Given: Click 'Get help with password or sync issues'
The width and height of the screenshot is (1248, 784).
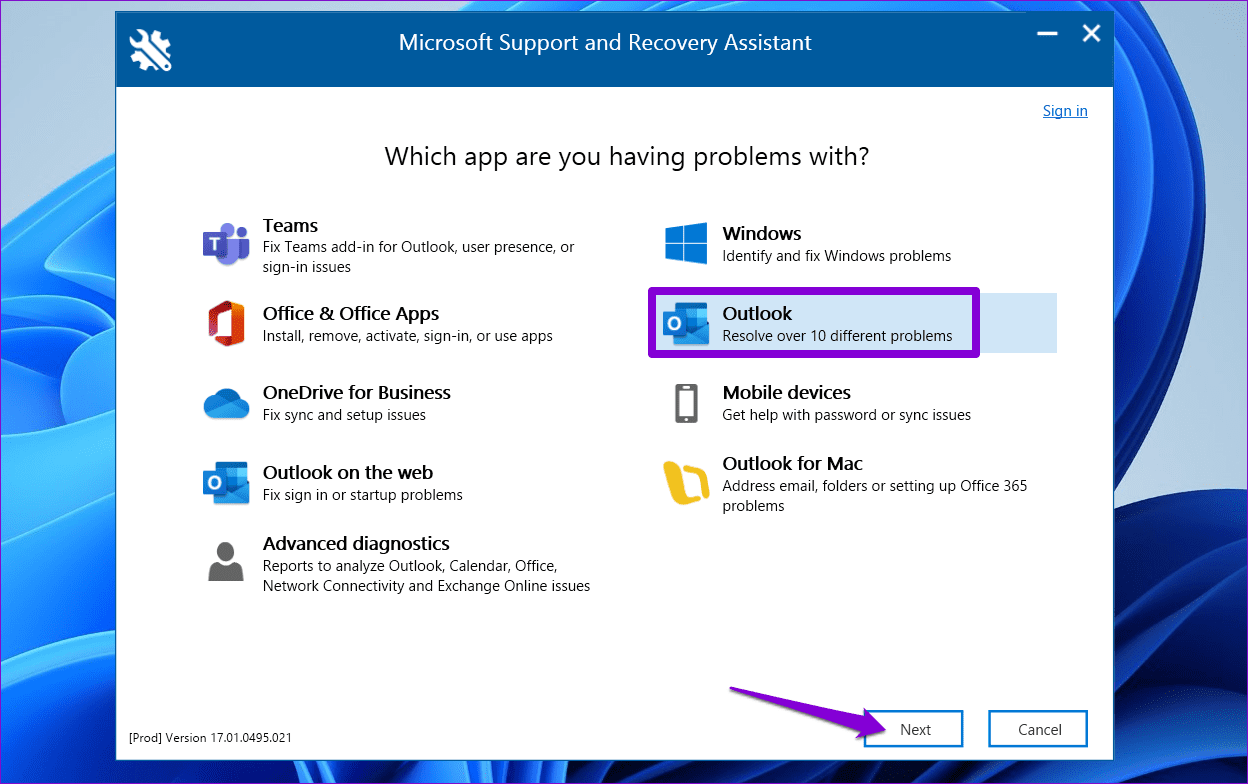Looking at the screenshot, I should (847, 415).
